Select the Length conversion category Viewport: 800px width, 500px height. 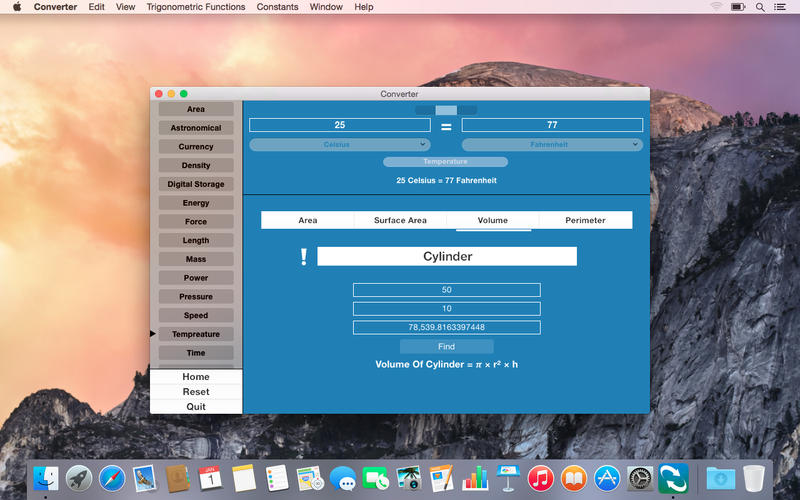(x=196, y=240)
